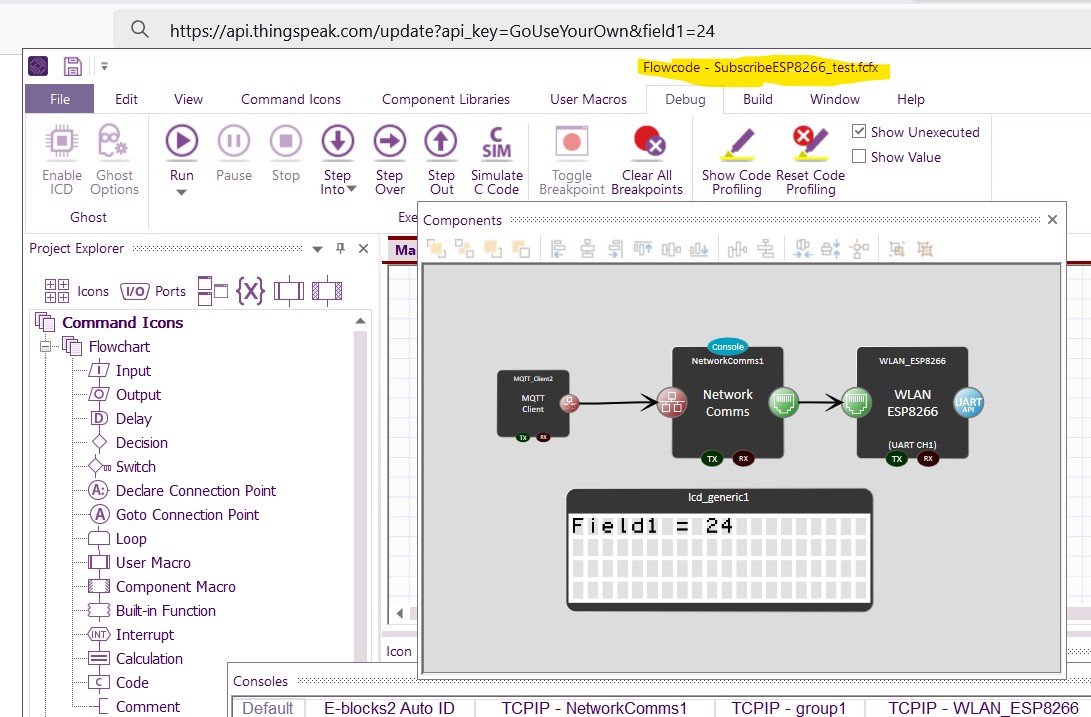Enable the Show Value checkbox
Image resolution: width=1091 pixels, height=717 pixels.
858,157
